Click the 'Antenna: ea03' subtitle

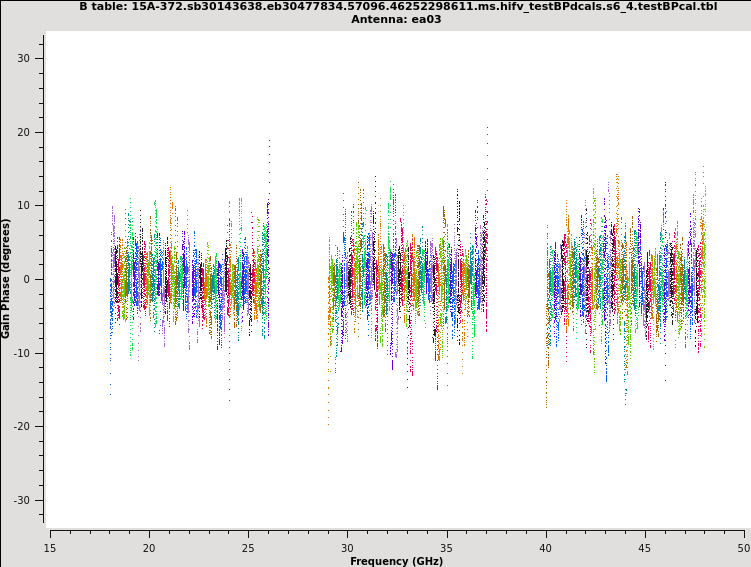point(396,19)
